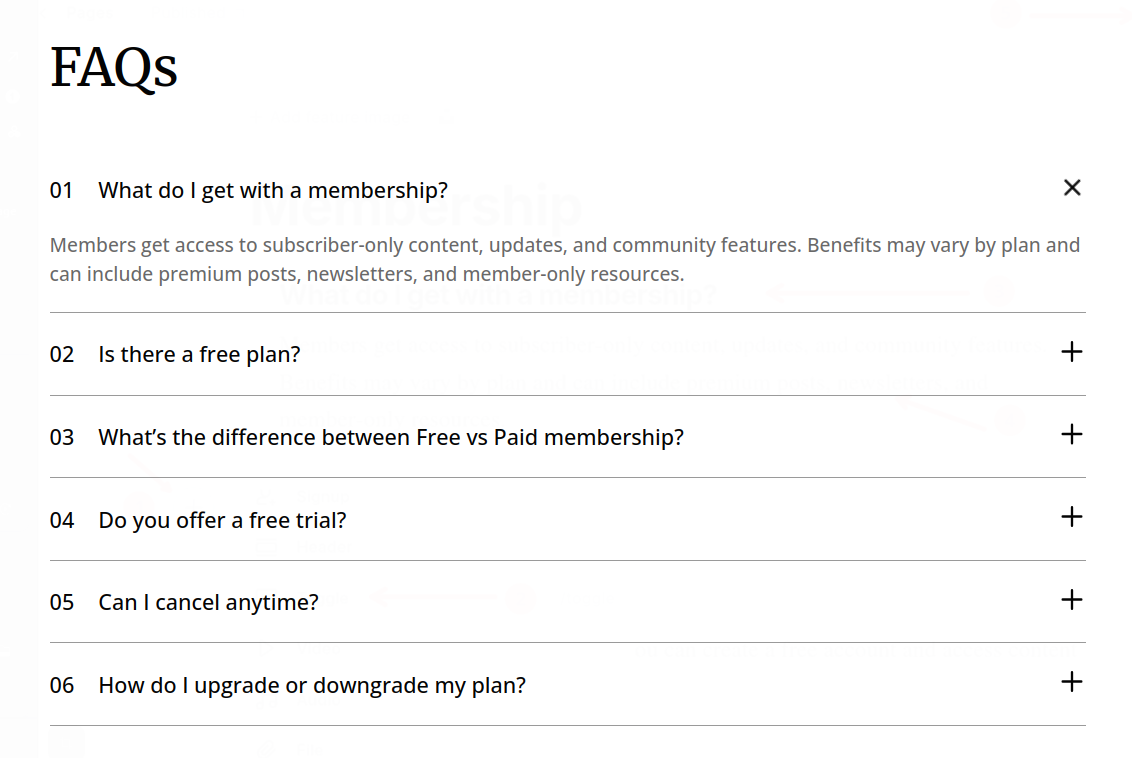Image resolution: width=1132 pixels, height=758 pixels.
Task: Click the plus icon for the upgrade or downgrade question
Action: pos(1072,682)
